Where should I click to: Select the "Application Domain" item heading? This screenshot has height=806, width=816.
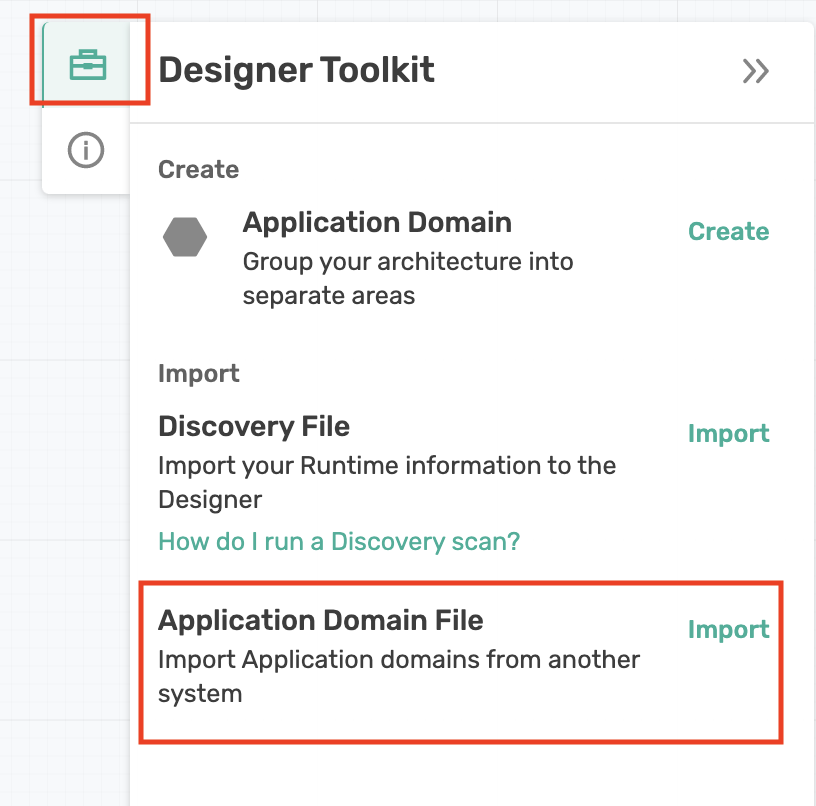[x=377, y=222]
